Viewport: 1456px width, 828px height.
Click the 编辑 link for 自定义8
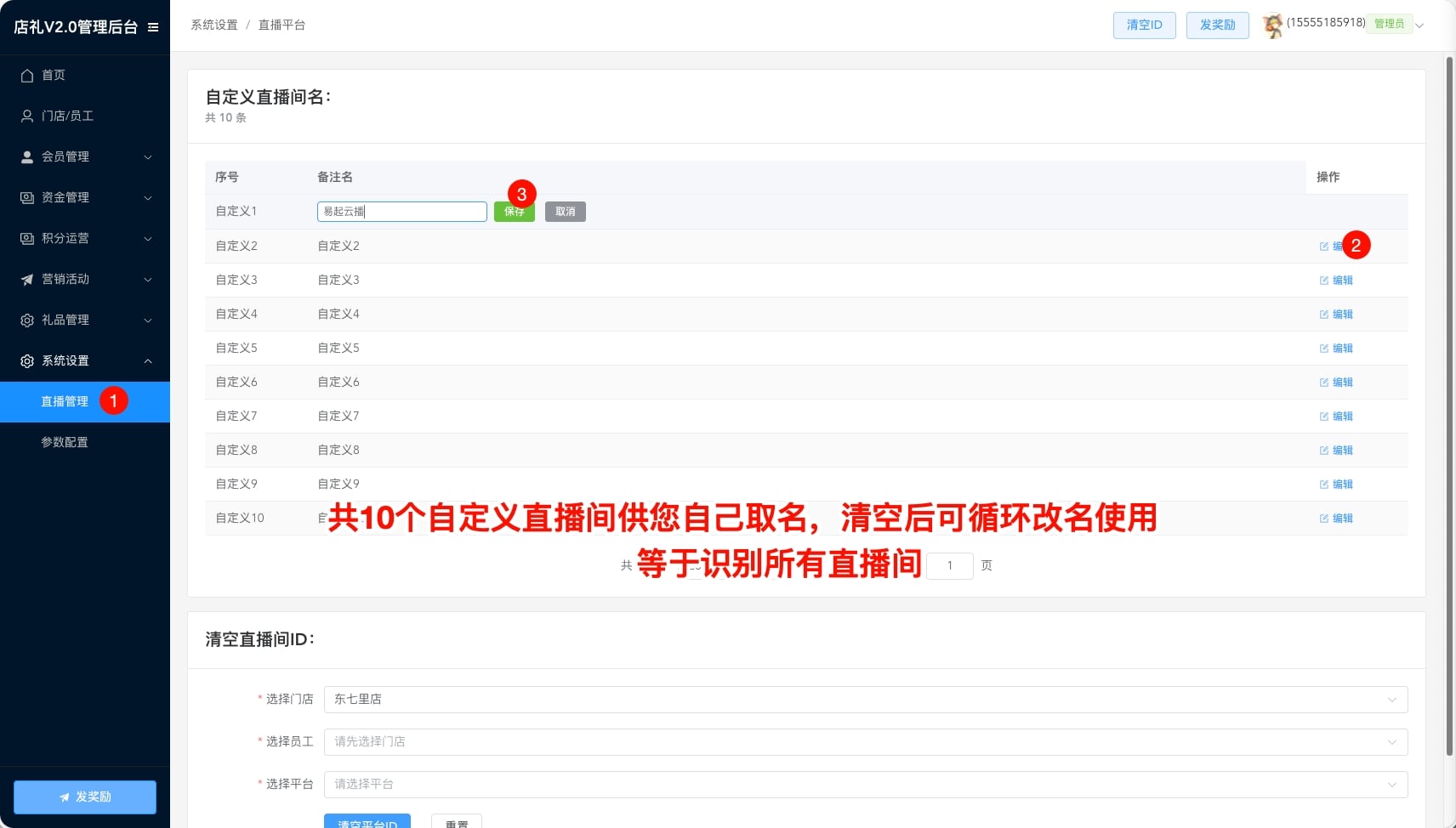click(x=1342, y=451)
